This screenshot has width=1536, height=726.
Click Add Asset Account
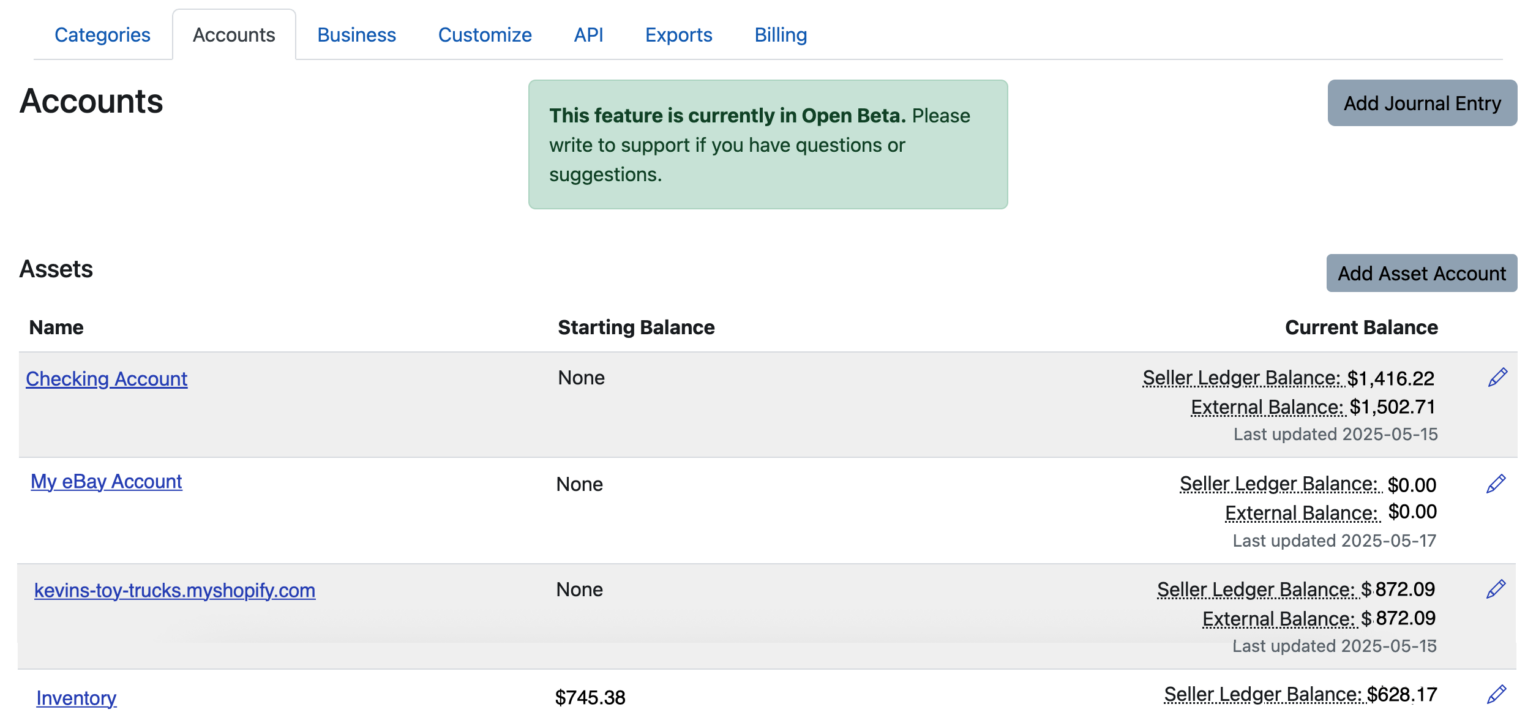pos(1421,273)
